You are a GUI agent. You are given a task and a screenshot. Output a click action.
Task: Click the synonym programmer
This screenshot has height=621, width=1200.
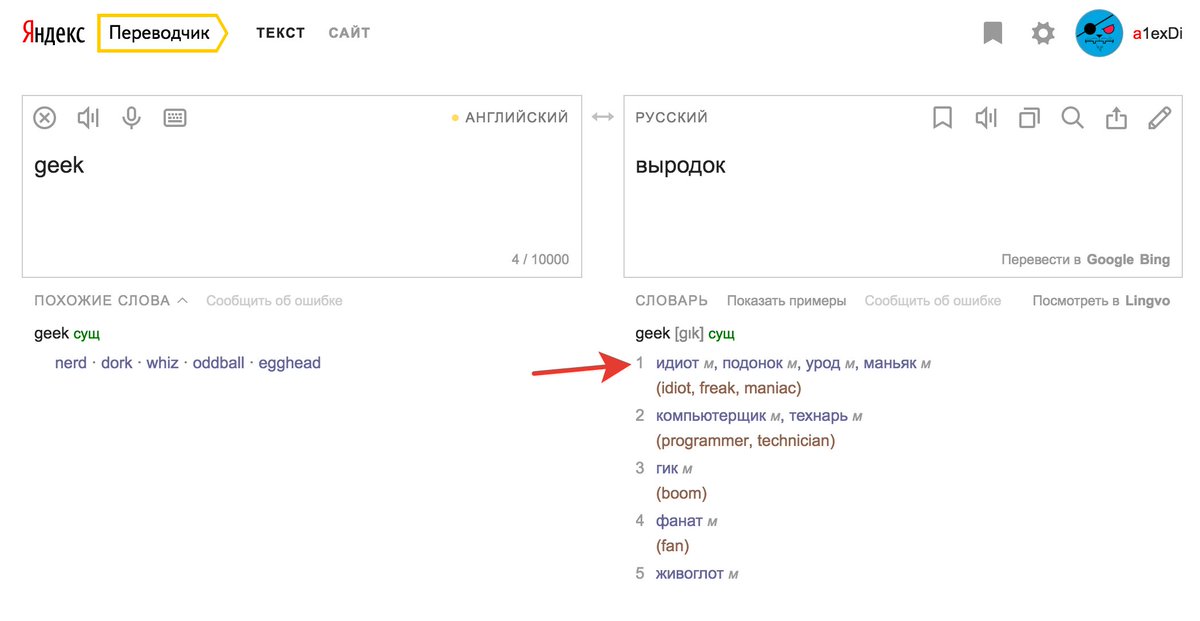coord(704,440)
